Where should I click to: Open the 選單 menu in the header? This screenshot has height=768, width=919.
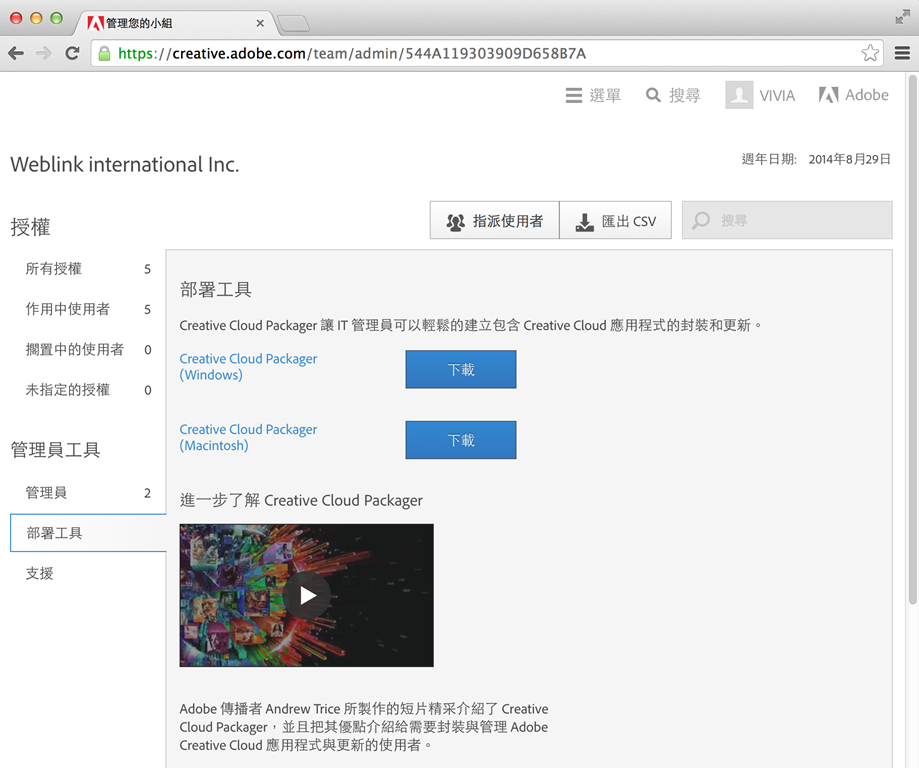coord(593,95)
